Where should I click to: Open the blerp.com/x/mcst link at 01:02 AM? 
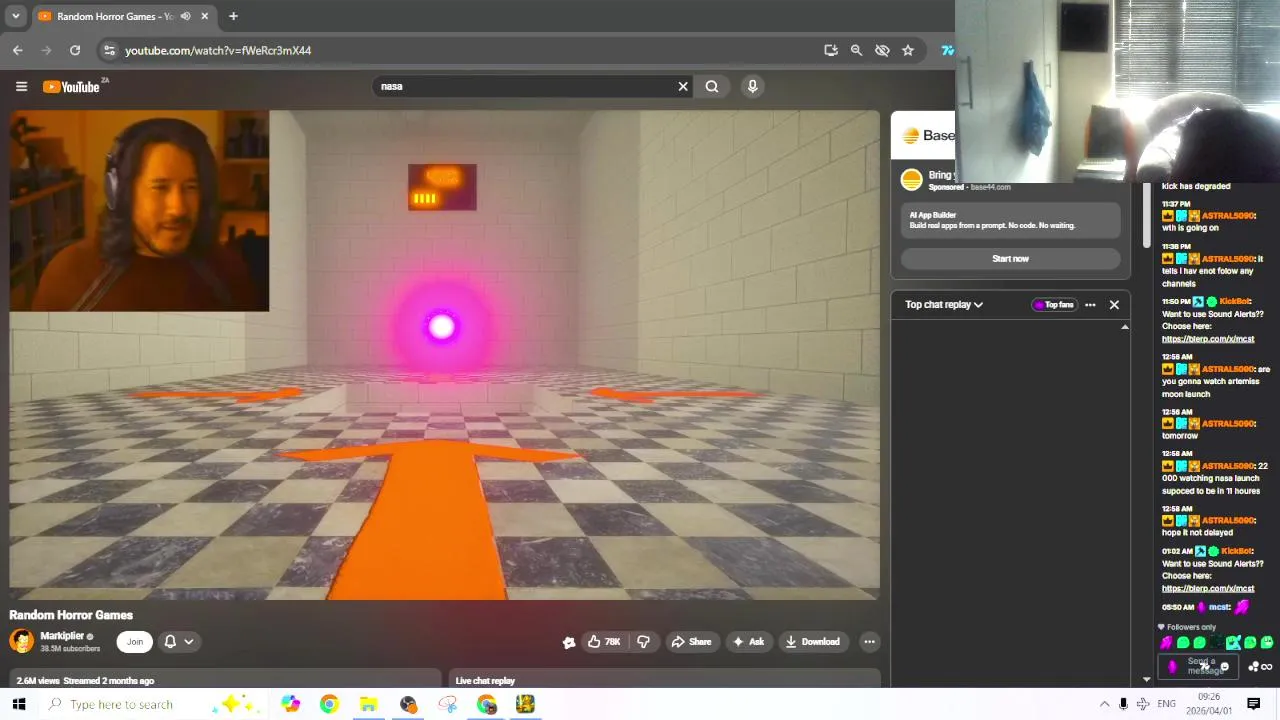click(x=1208, y=588)
